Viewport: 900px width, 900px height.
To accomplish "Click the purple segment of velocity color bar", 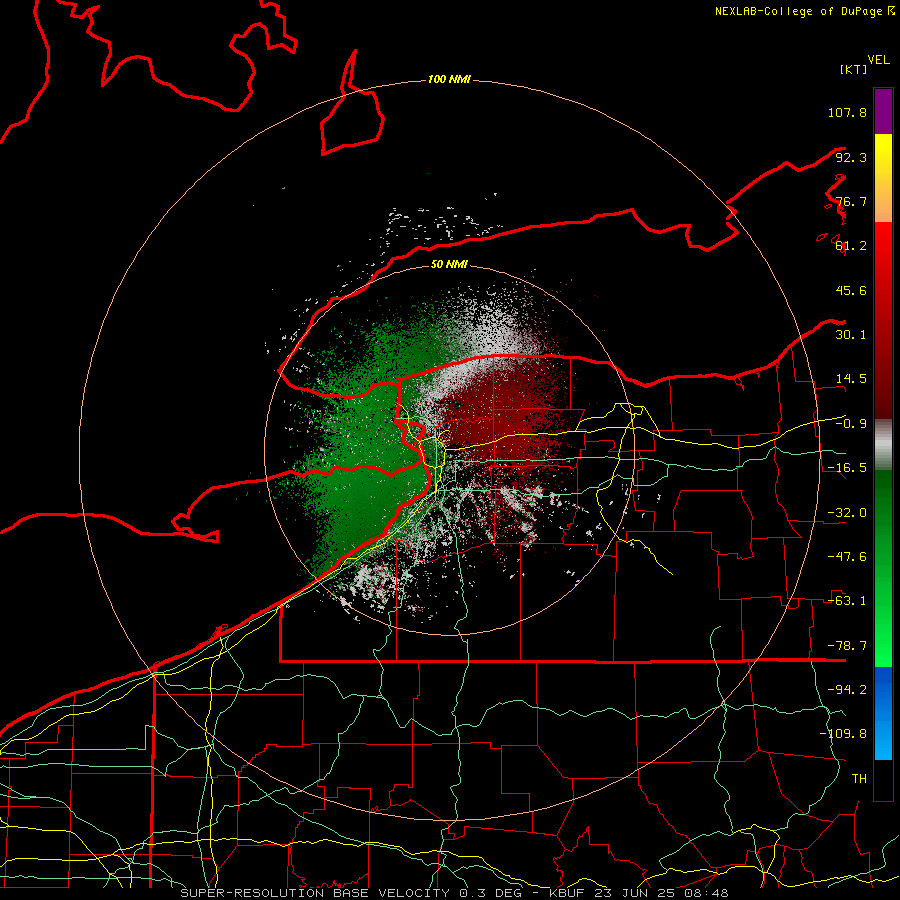I will 883,111.
